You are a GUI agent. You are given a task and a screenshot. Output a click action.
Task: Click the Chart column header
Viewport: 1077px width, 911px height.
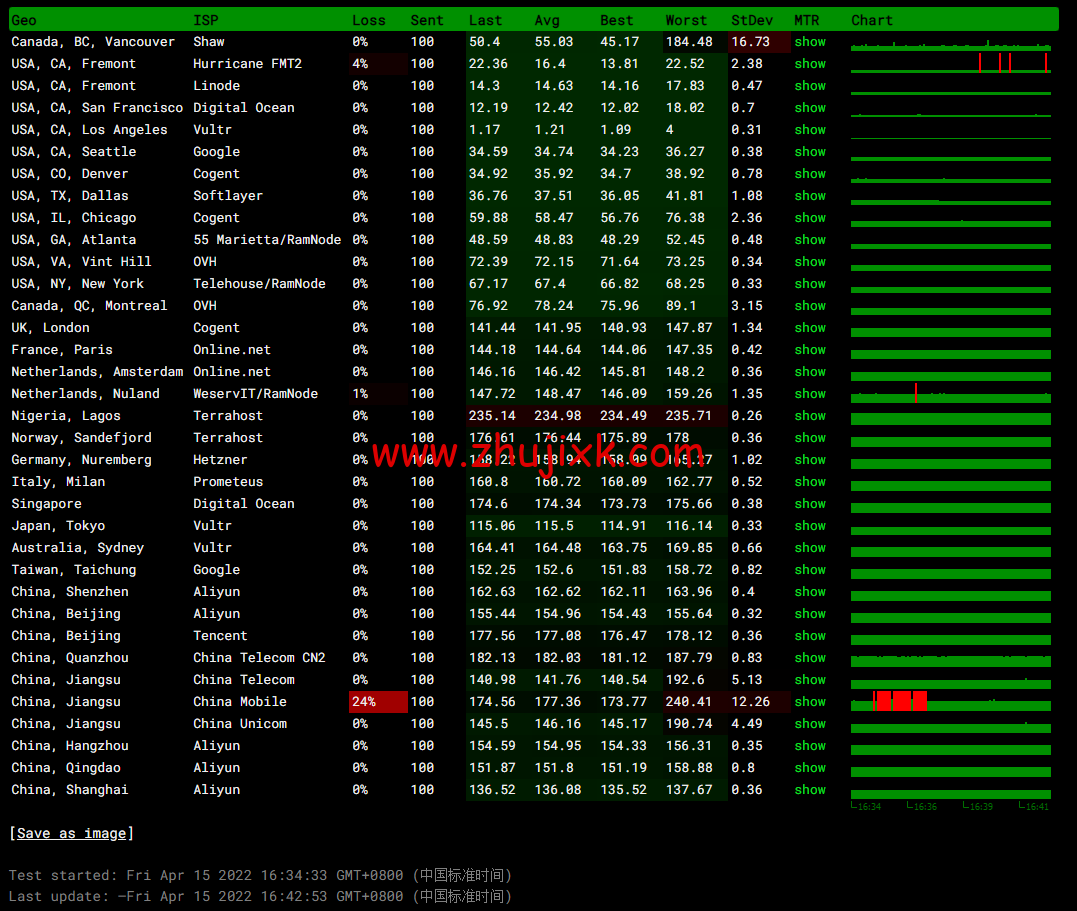[872, 20]
